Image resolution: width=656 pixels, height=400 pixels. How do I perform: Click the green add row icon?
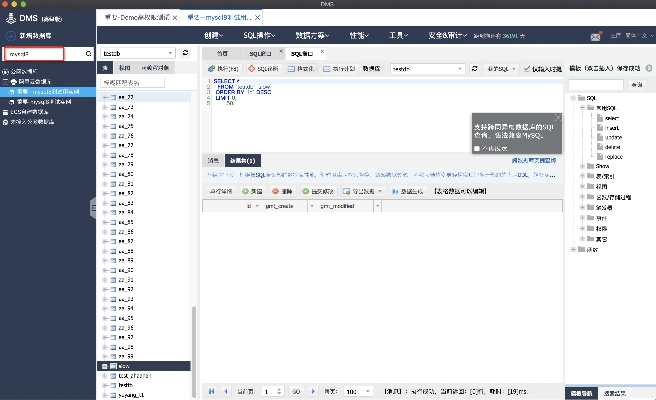246,190
